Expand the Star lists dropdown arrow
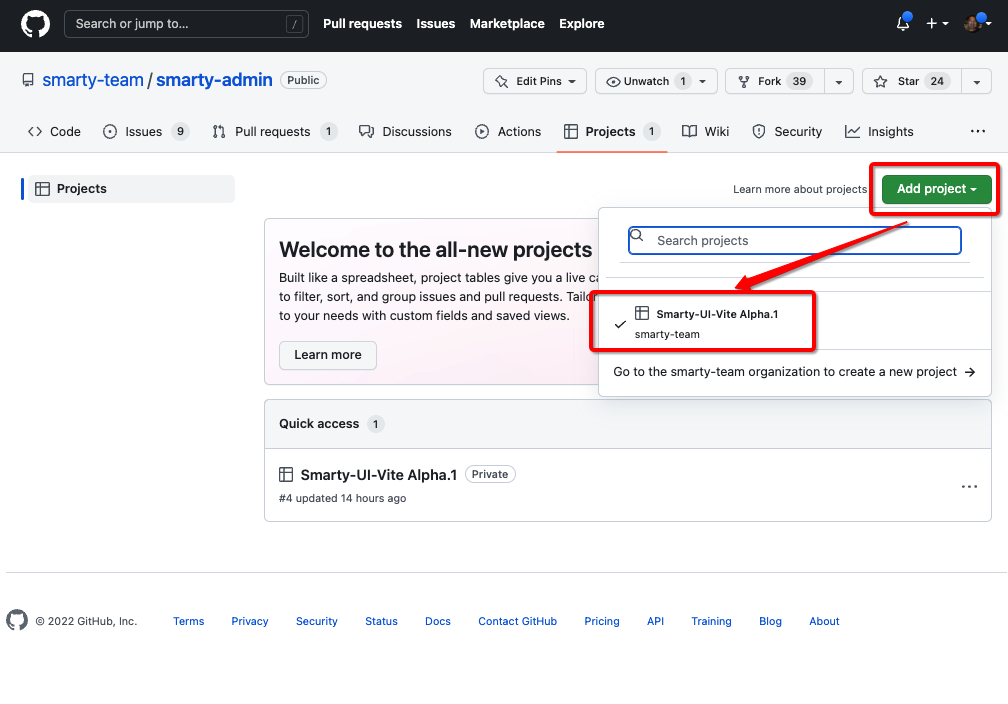 (x=976, y=81)
